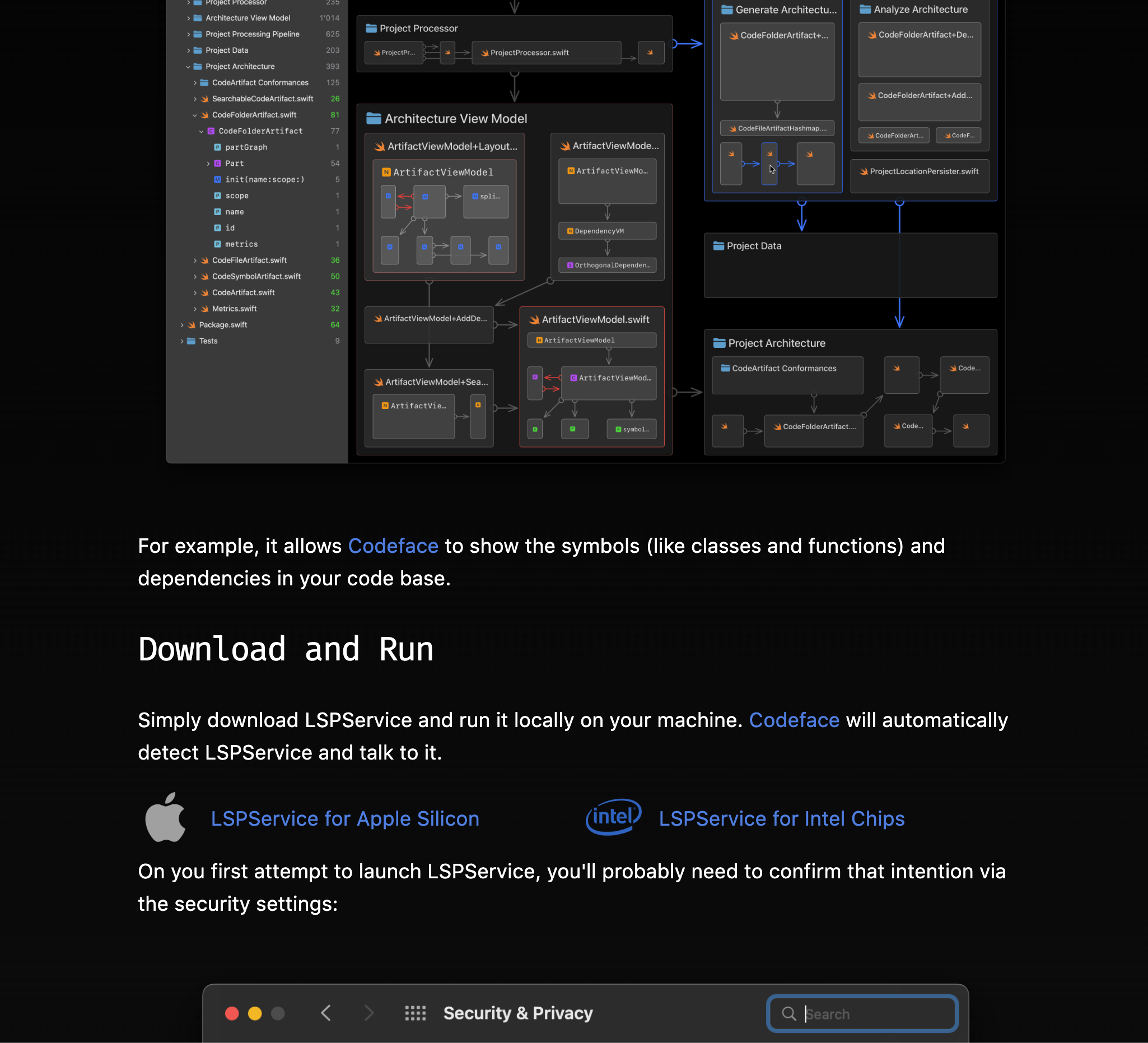Expand the Part class row
Screen dimensions: 1148x1043
[208, 164]
